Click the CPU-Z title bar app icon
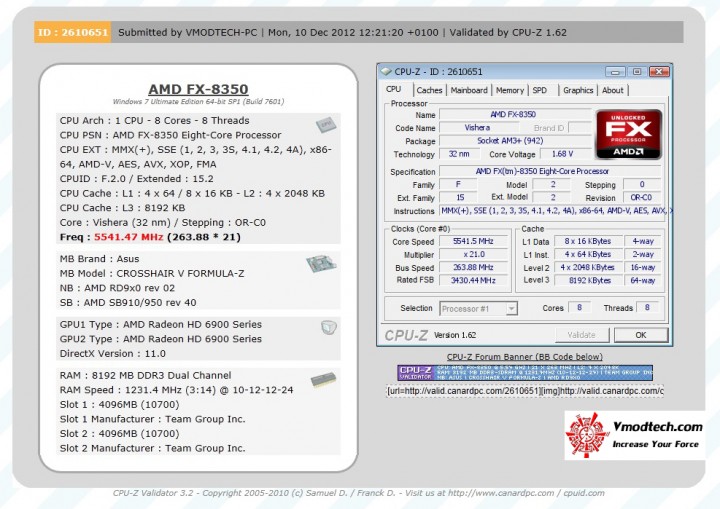This screenshot has height=509, width=720. point(386,72)
